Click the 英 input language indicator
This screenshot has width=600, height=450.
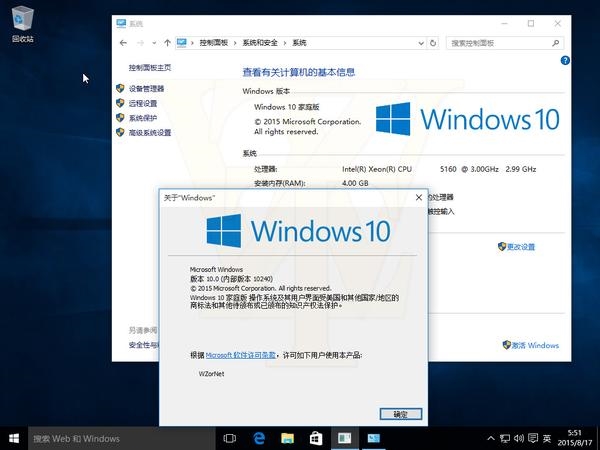point(547,439)
